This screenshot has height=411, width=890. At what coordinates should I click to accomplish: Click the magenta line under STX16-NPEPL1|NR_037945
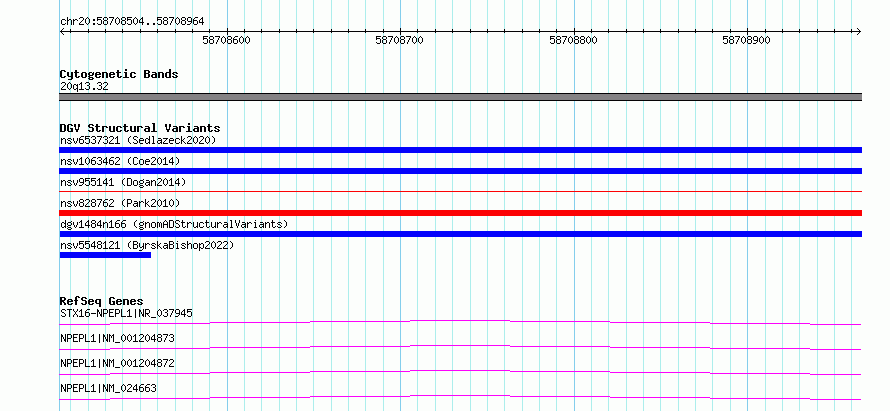point(460,323)
